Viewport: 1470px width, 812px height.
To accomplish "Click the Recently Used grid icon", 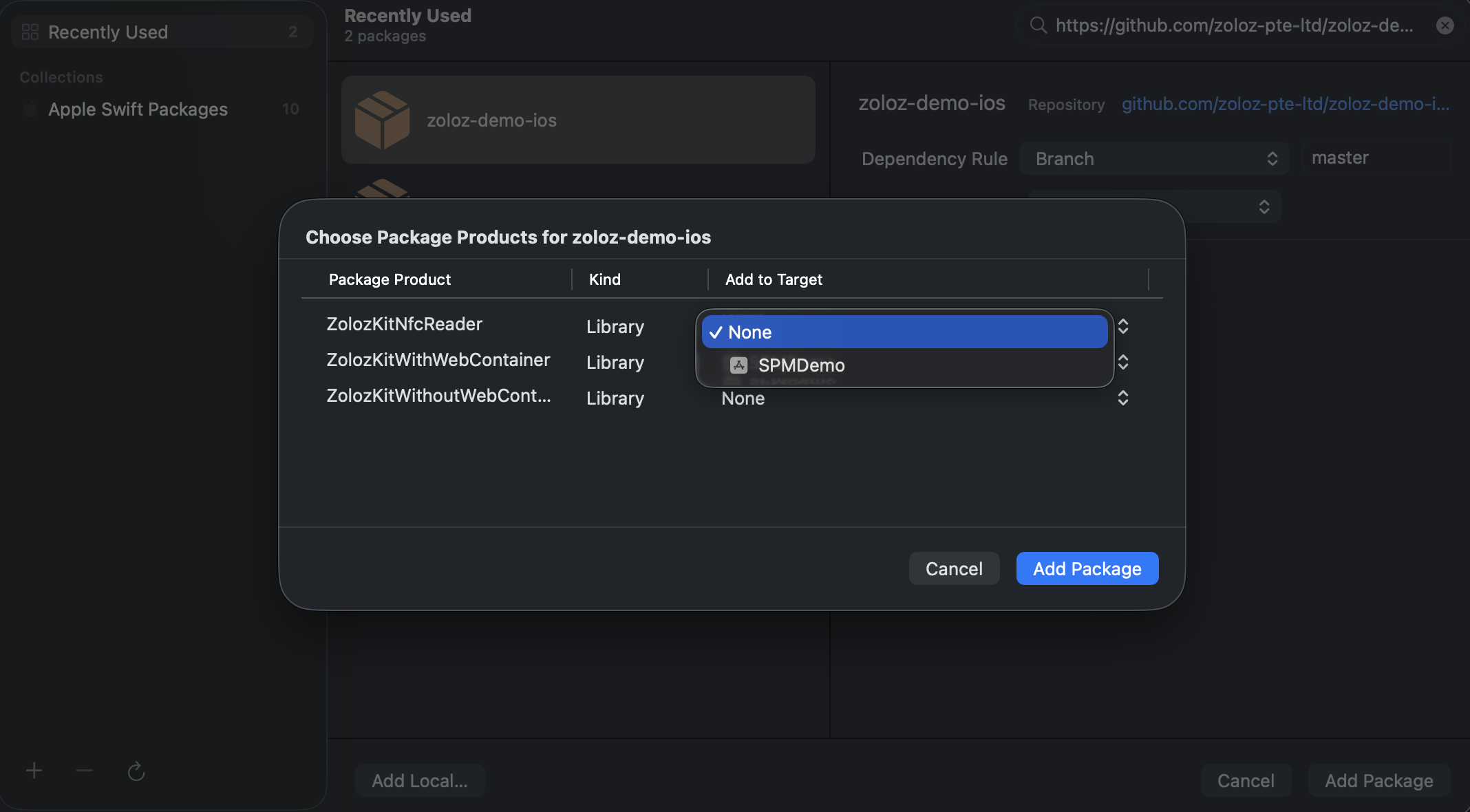I will 30,32.
